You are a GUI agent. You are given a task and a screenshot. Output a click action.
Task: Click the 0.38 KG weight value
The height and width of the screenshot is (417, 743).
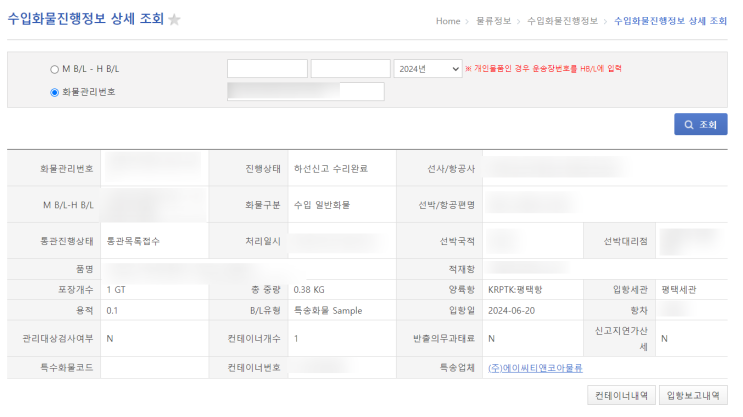tap(309, 290)
